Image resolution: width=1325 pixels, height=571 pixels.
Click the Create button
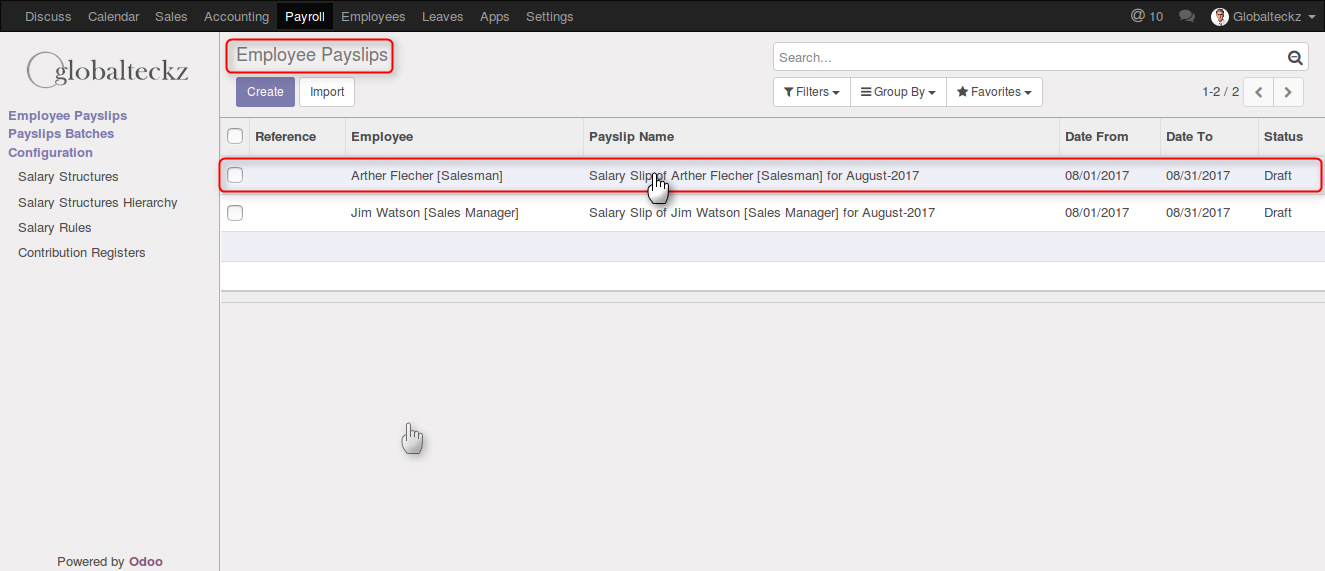265,92
